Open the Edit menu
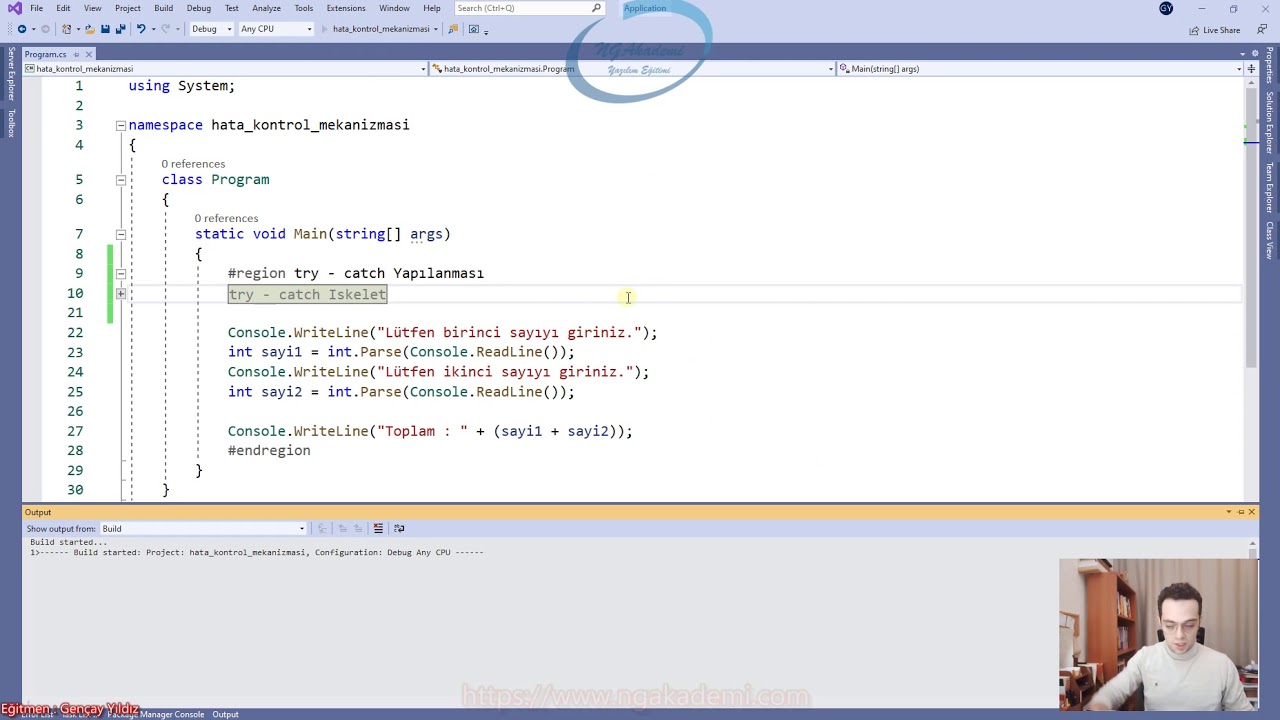1280x720 pixels. coord(63,8)
